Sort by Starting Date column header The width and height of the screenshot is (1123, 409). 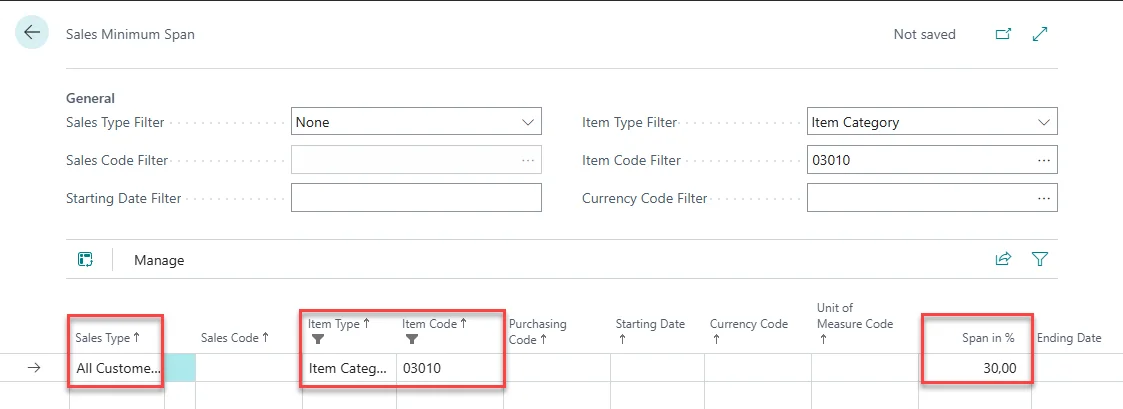(650, 324)
